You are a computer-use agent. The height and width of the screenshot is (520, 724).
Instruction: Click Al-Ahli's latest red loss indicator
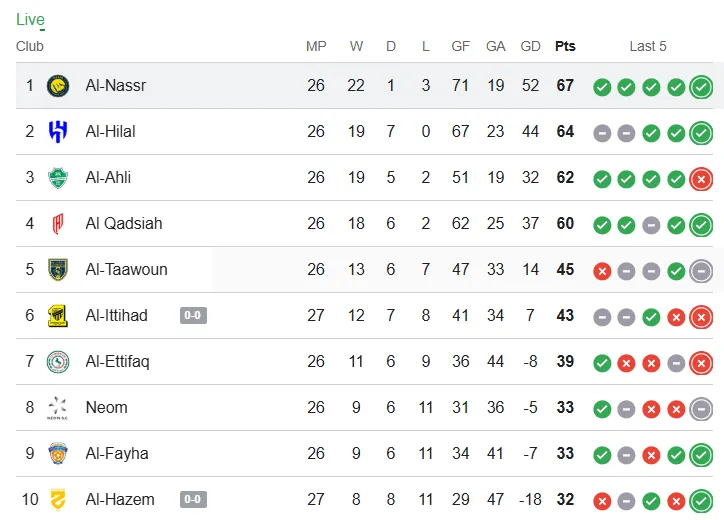pos(701,179)
